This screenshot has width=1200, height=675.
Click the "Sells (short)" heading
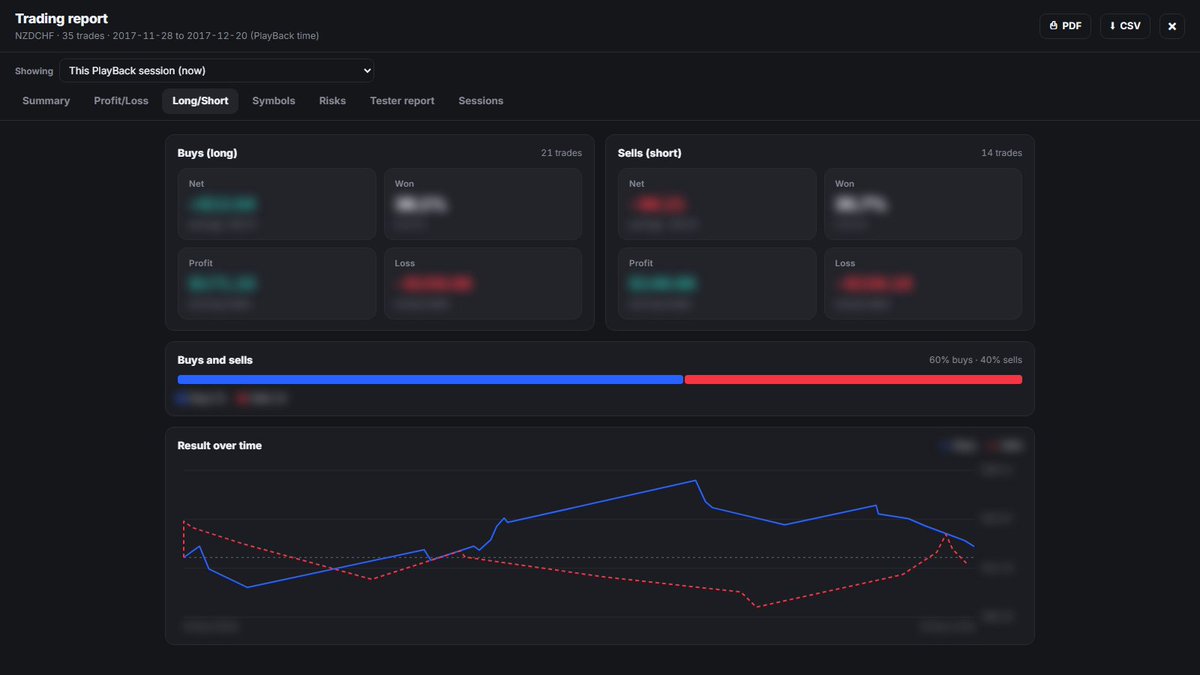click(x=650, y=153)
